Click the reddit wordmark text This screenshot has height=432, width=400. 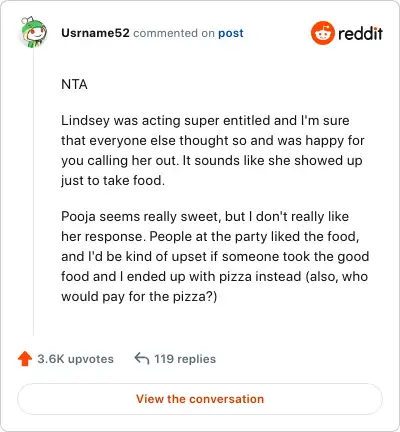point(360,33)
